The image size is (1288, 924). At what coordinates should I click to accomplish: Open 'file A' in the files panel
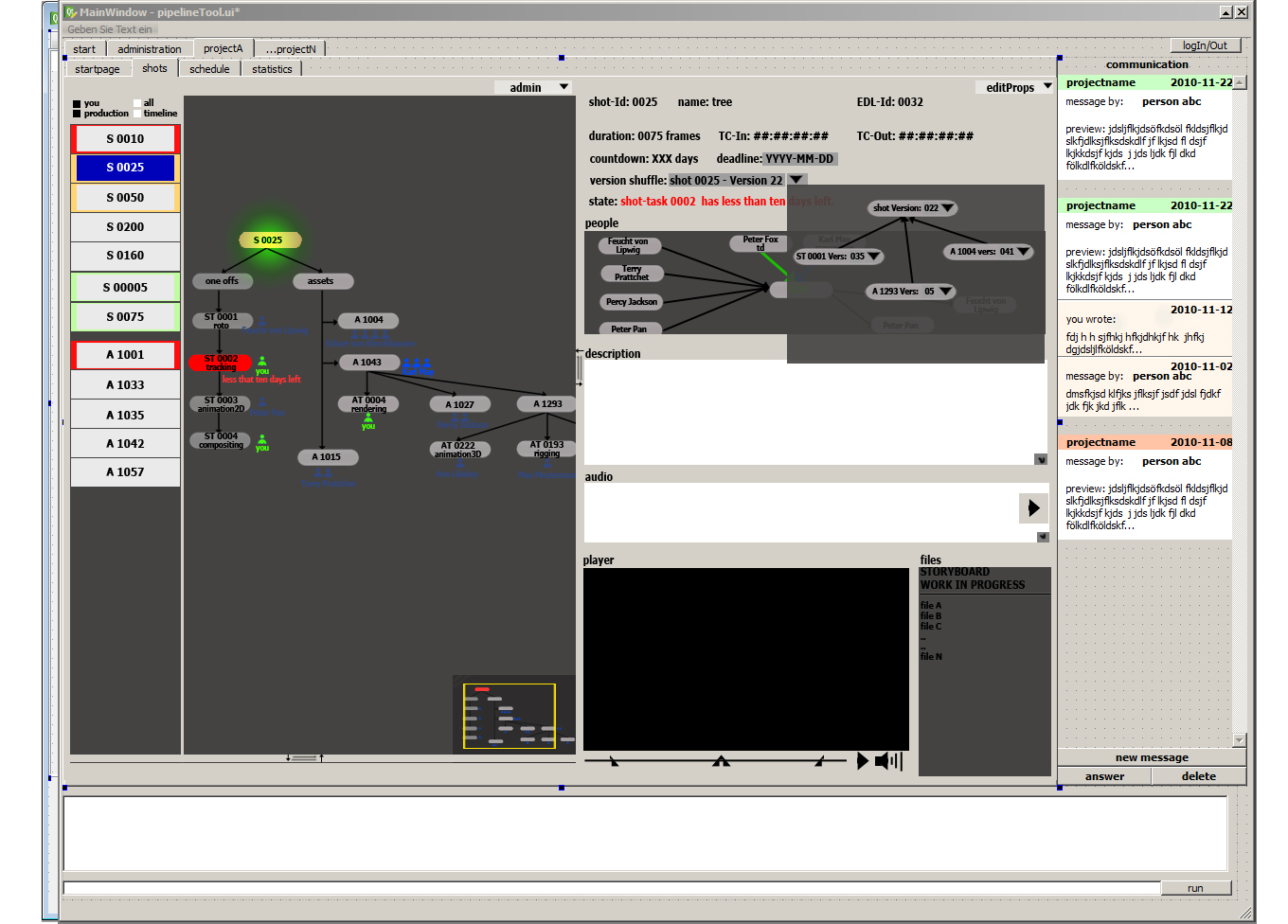point(931,605)
